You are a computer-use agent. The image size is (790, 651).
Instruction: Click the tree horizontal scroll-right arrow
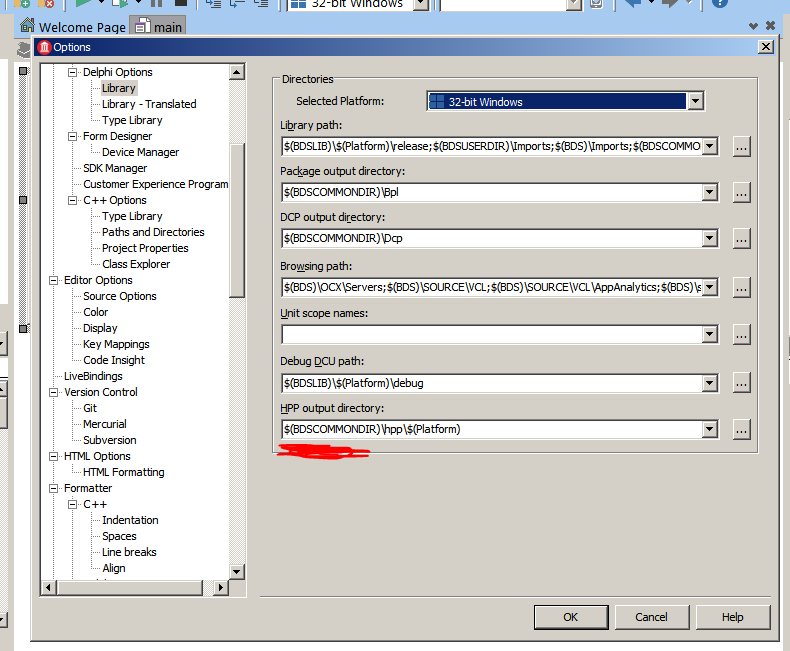pyautogui.click(x=221, y=588)
